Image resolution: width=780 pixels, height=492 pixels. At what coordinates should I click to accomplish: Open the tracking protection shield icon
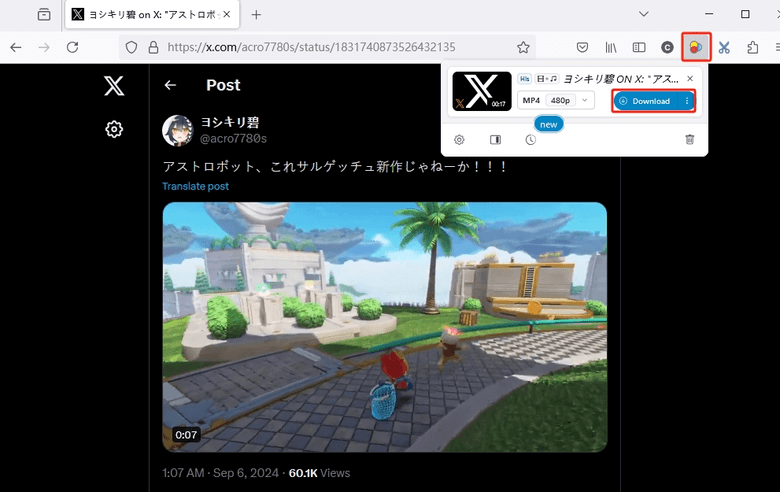point(131,47)
